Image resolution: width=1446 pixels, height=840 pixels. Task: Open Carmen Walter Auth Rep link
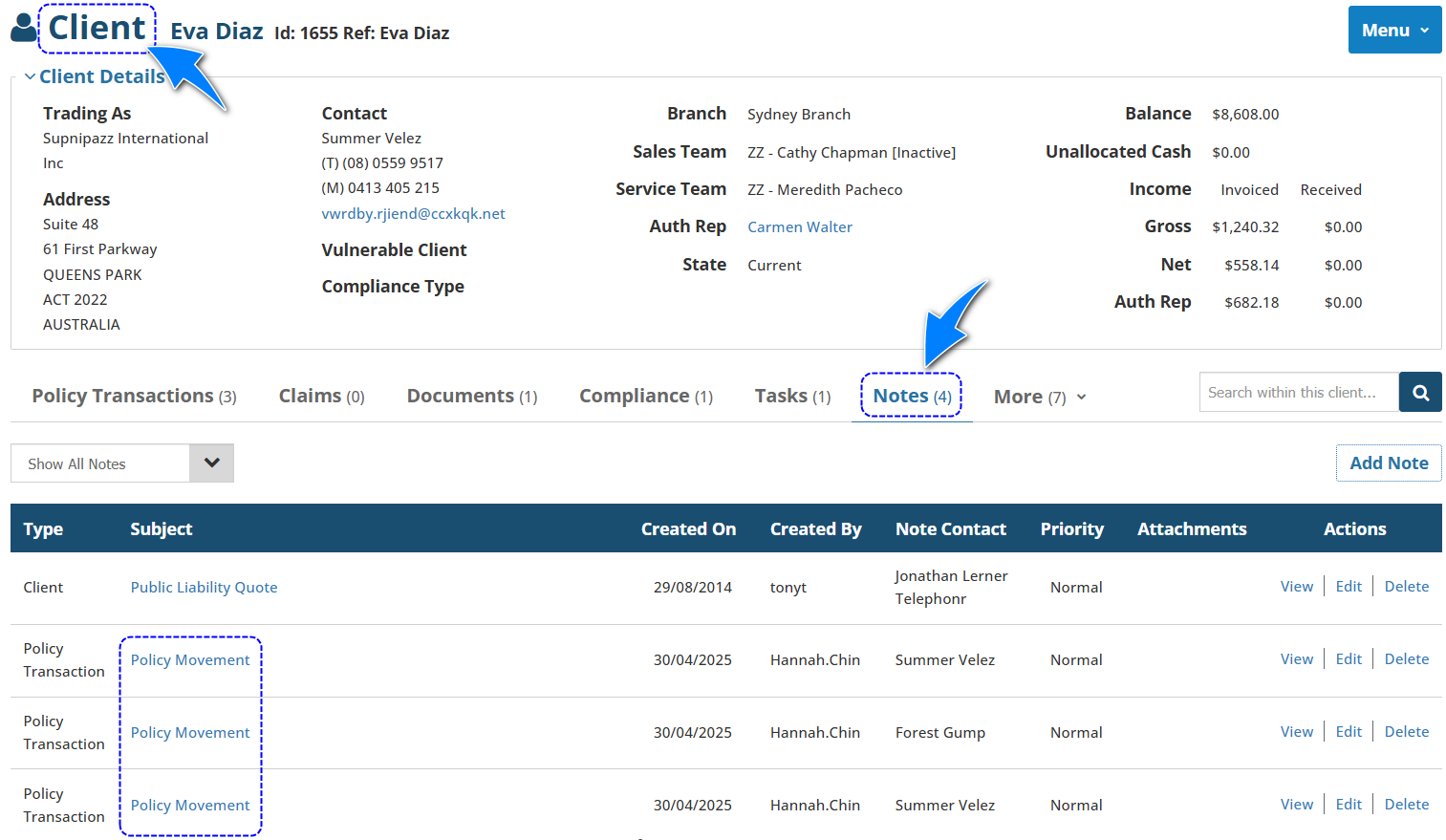point(799,227)
